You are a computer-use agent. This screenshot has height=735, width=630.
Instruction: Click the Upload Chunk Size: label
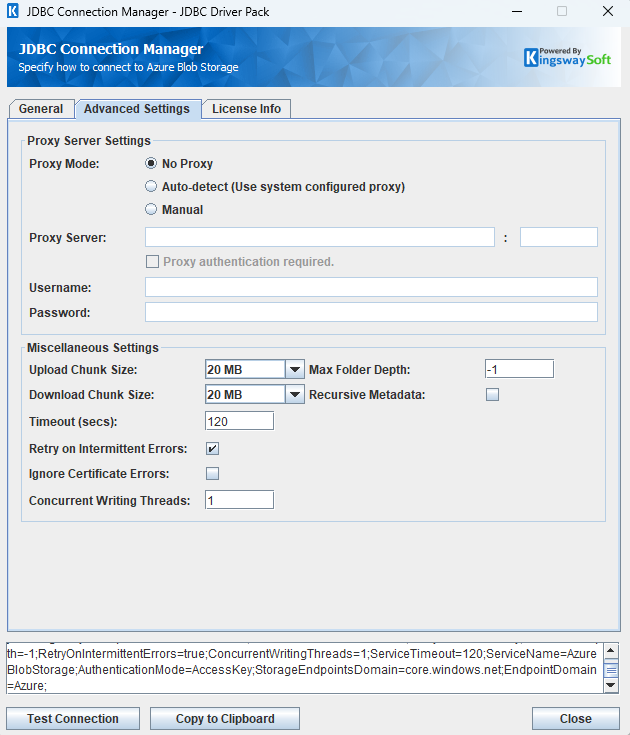pyautogui.click(x=83, y=370)
